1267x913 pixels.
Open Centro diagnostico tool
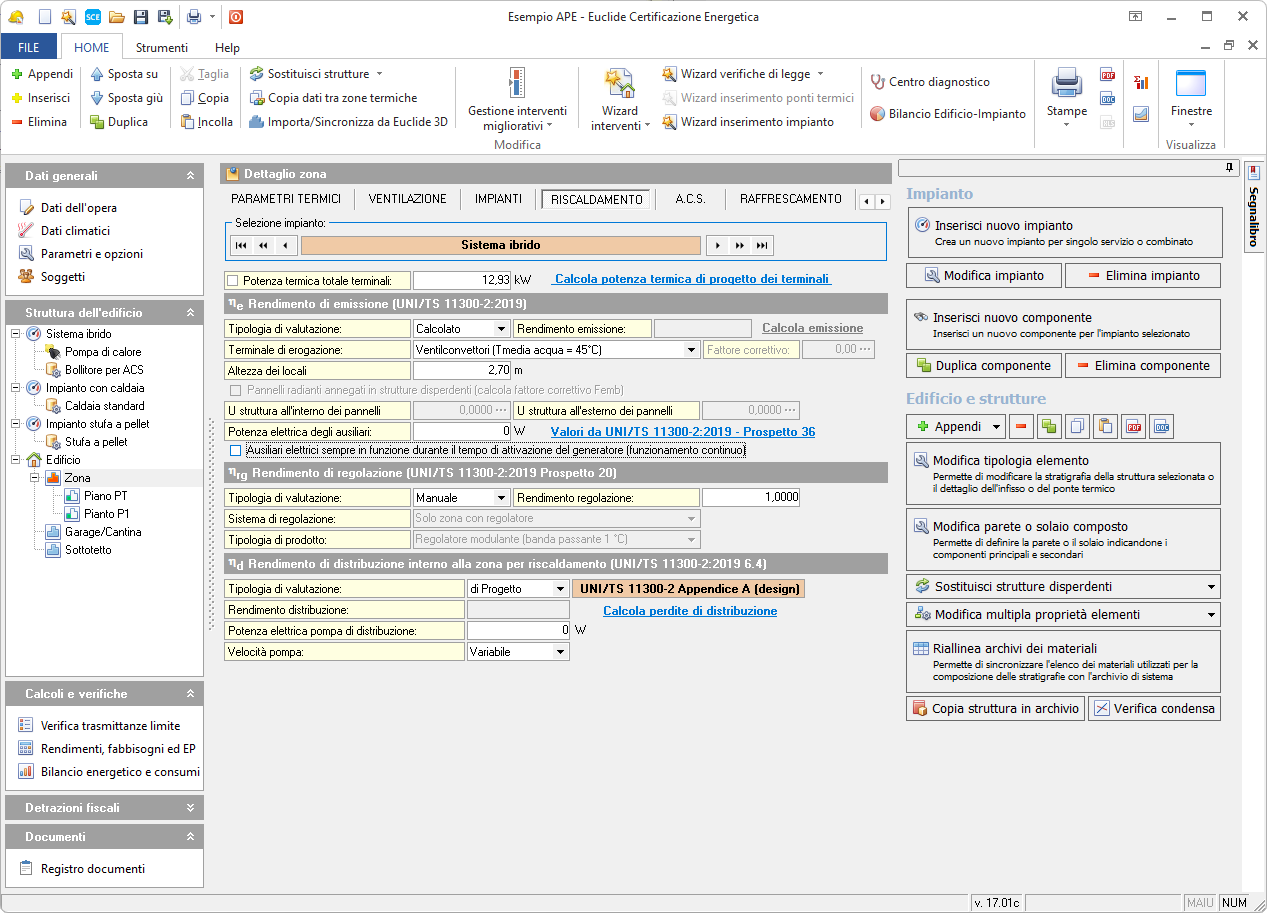929,82
